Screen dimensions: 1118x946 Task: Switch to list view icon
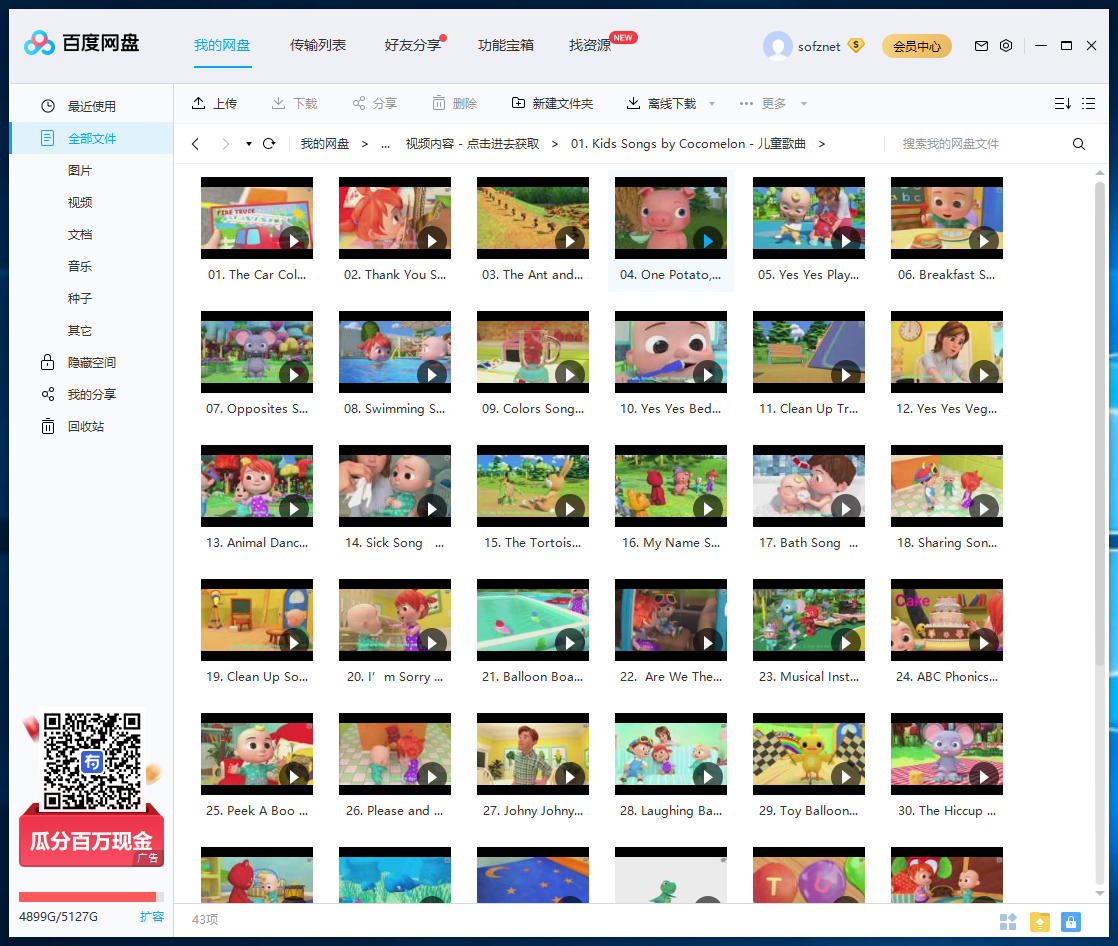click(x=1088, y=103)
